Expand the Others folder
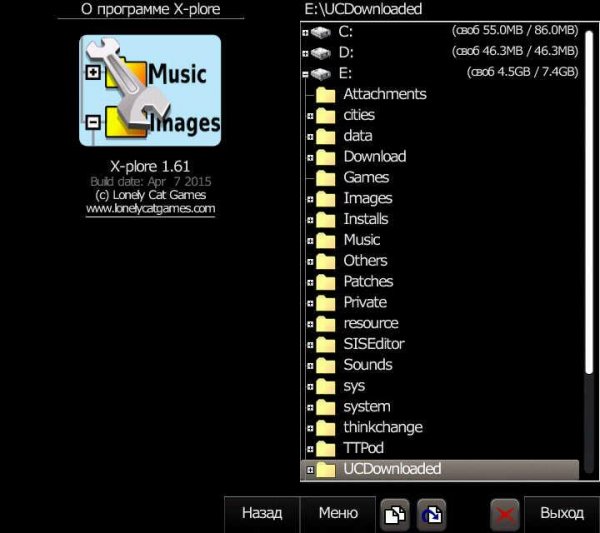 click(x=310, y=262)
